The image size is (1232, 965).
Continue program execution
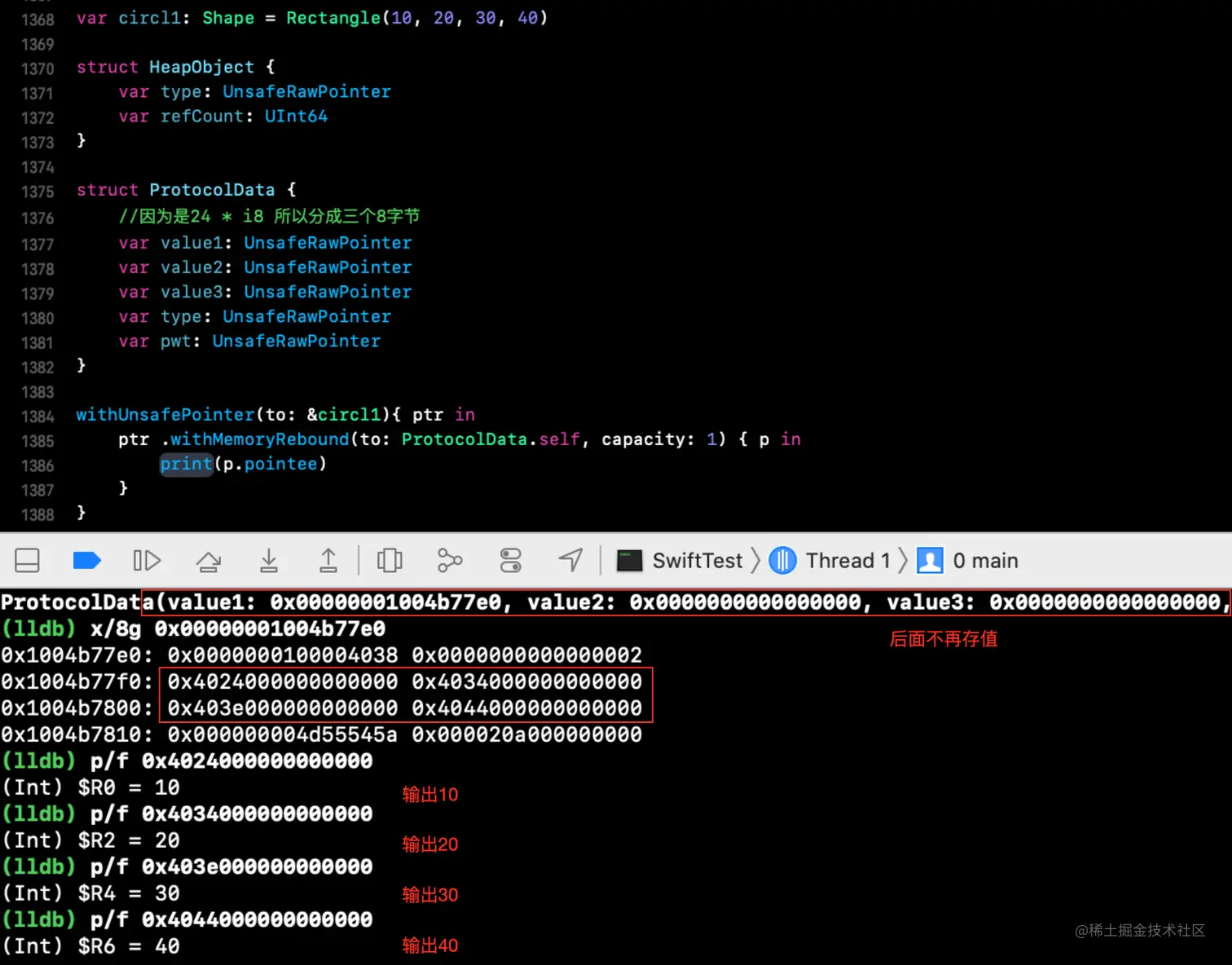147,561
